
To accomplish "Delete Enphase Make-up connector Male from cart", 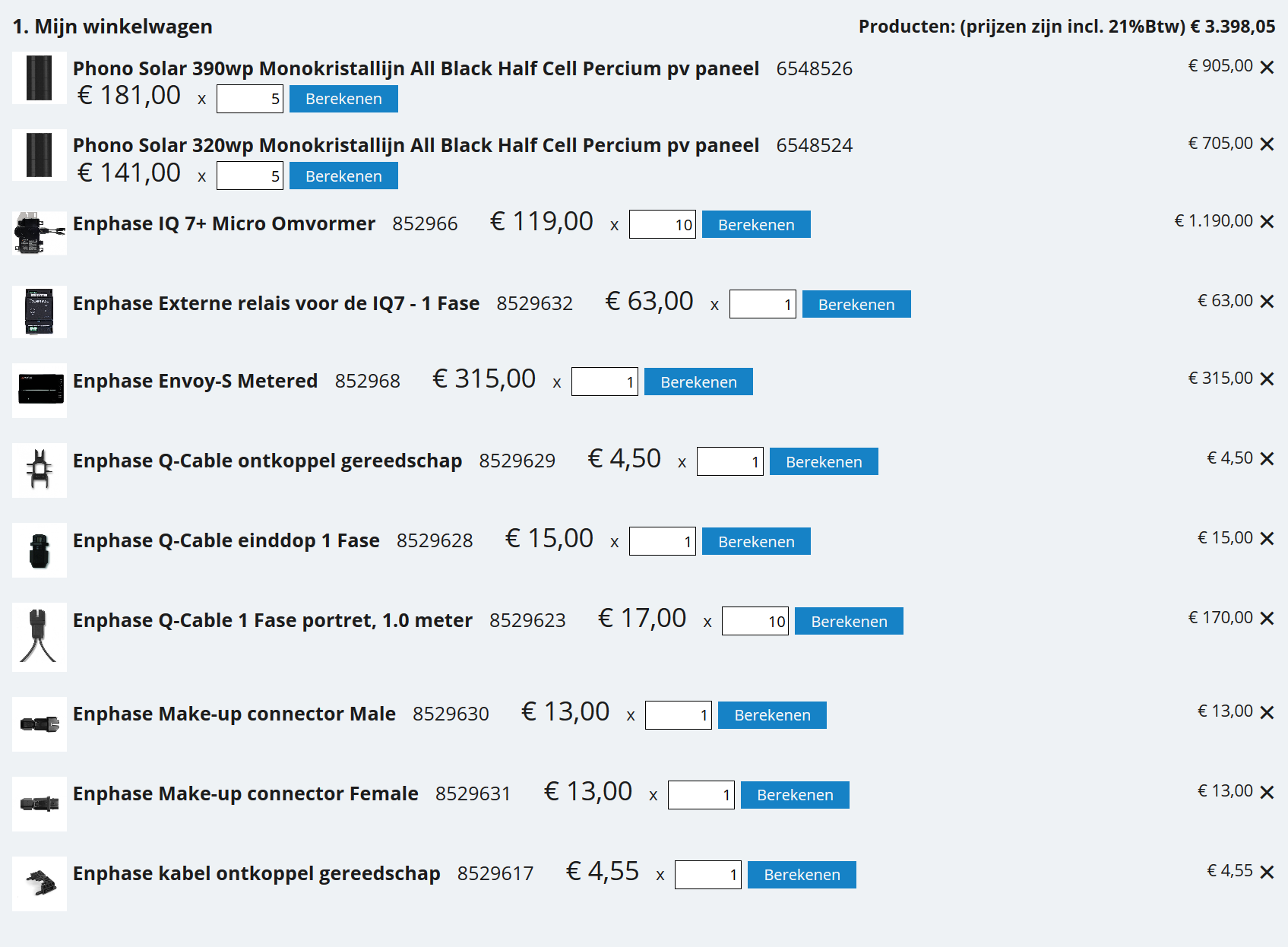I will [x=1267, y=712].
